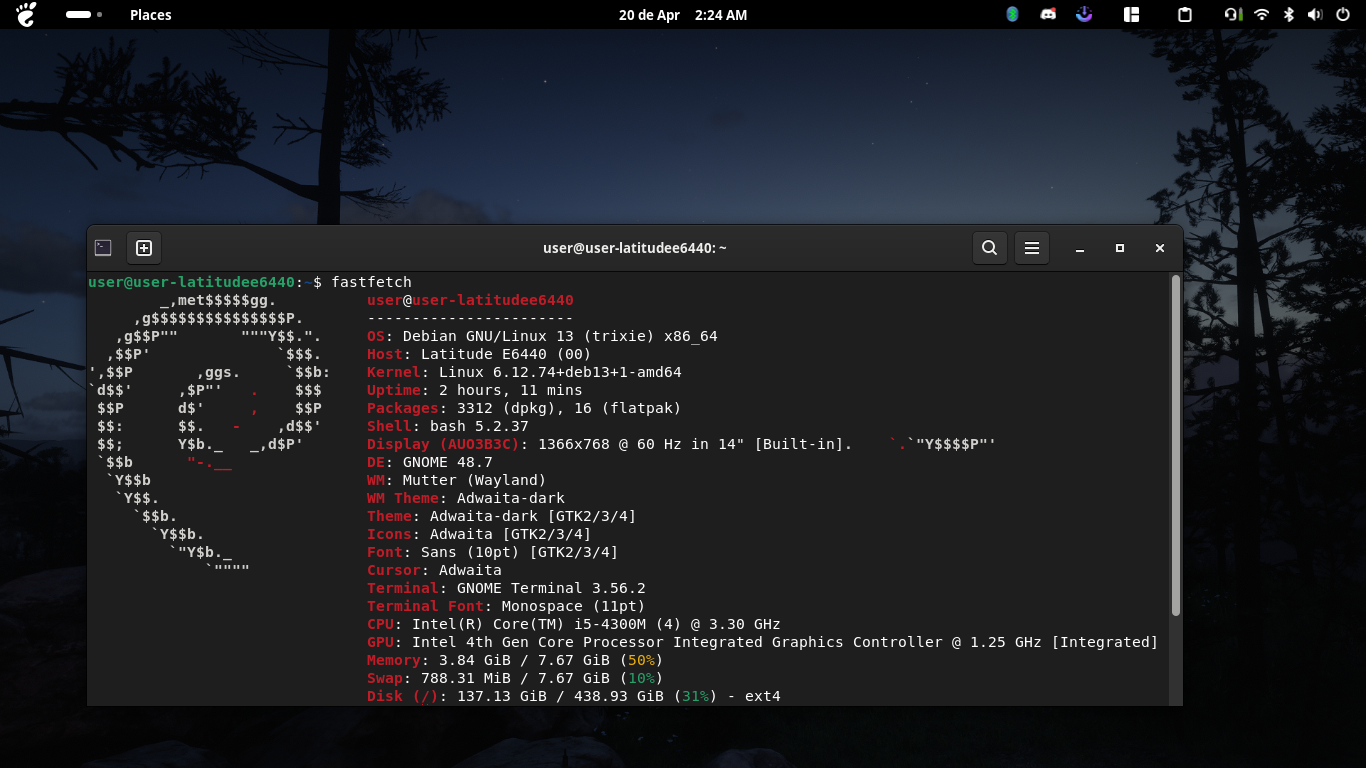Click the Cursor line in fastfetch output

point(434,570)
